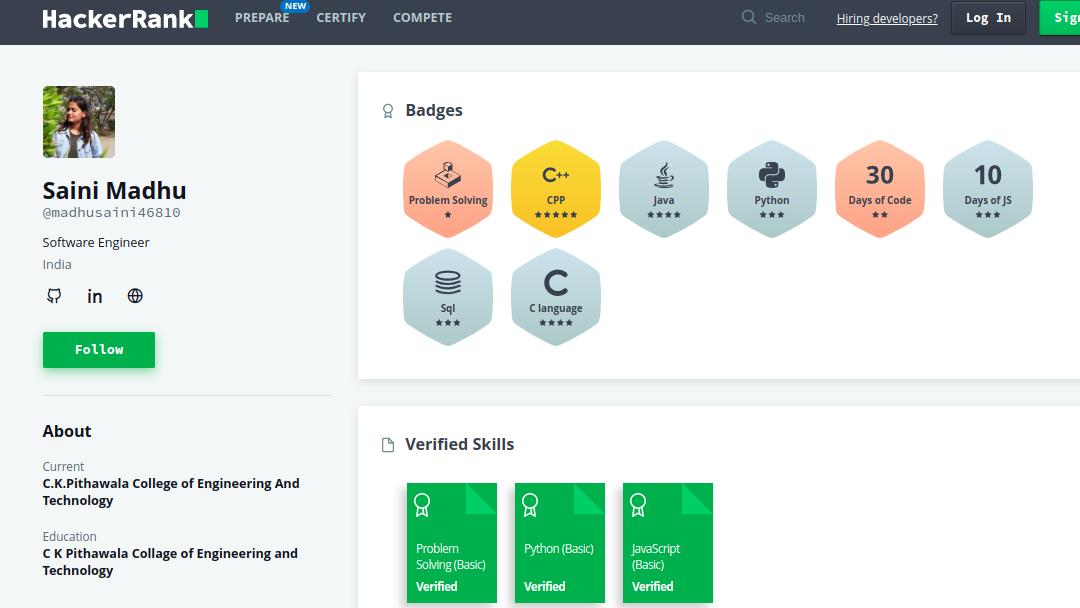Open the GitHub profile icon
Viewport: 1080px width, 608px height.
point(54,296)
